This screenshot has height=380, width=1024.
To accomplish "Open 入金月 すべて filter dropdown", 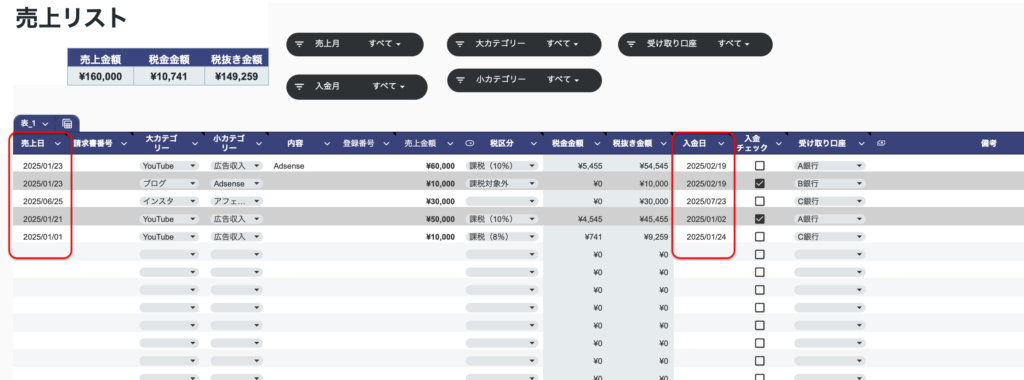I will (389, 86).
